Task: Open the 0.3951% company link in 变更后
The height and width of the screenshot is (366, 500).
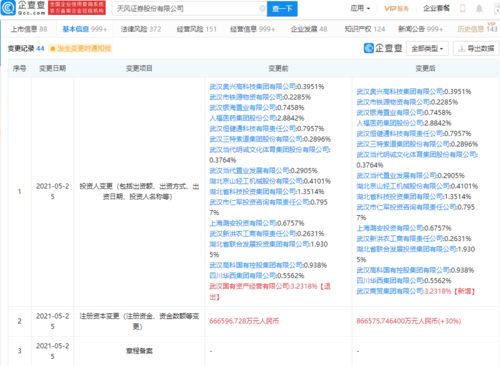Action: point(400,92)
